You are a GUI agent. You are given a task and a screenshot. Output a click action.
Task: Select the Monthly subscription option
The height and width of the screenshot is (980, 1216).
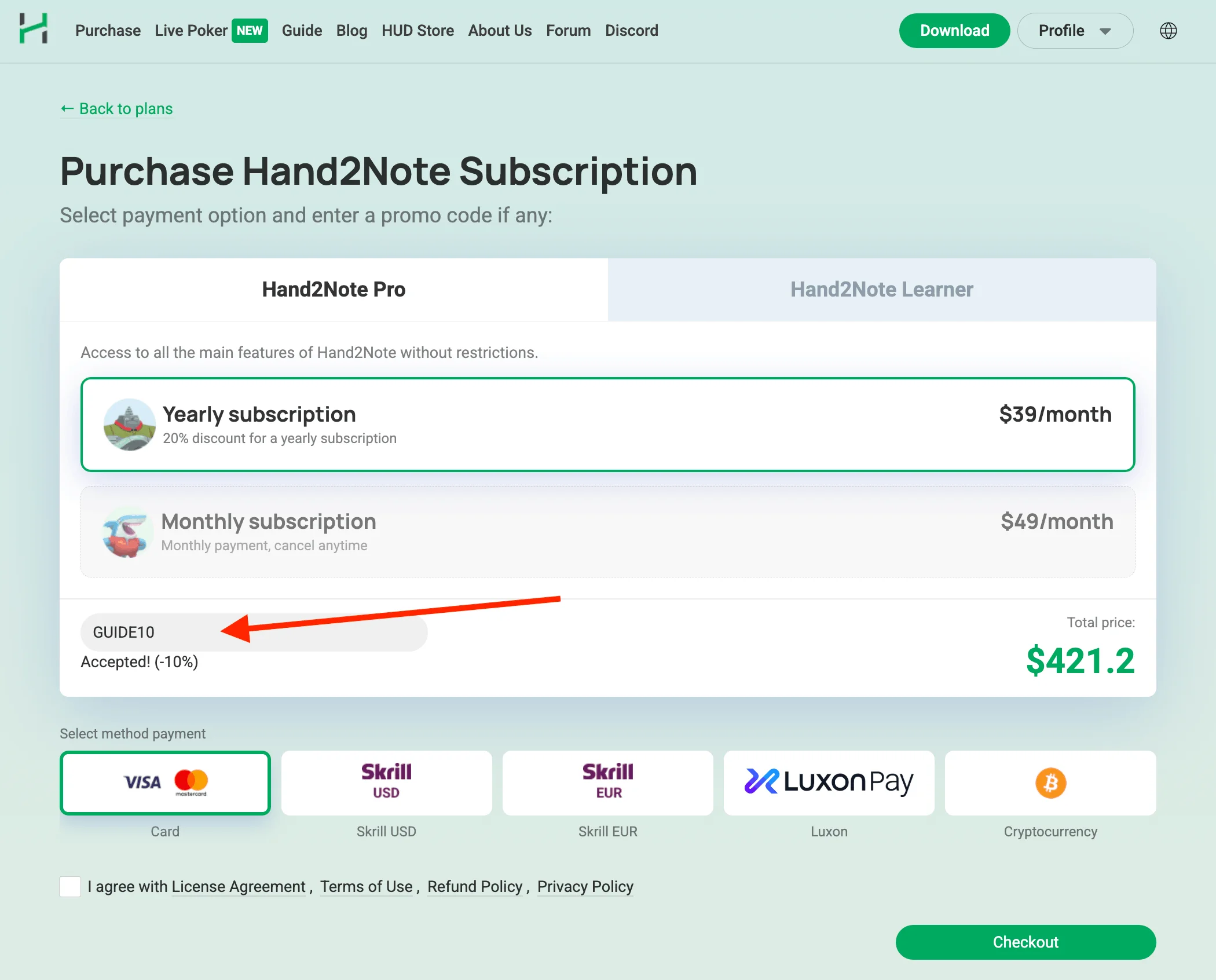[607, 531]
